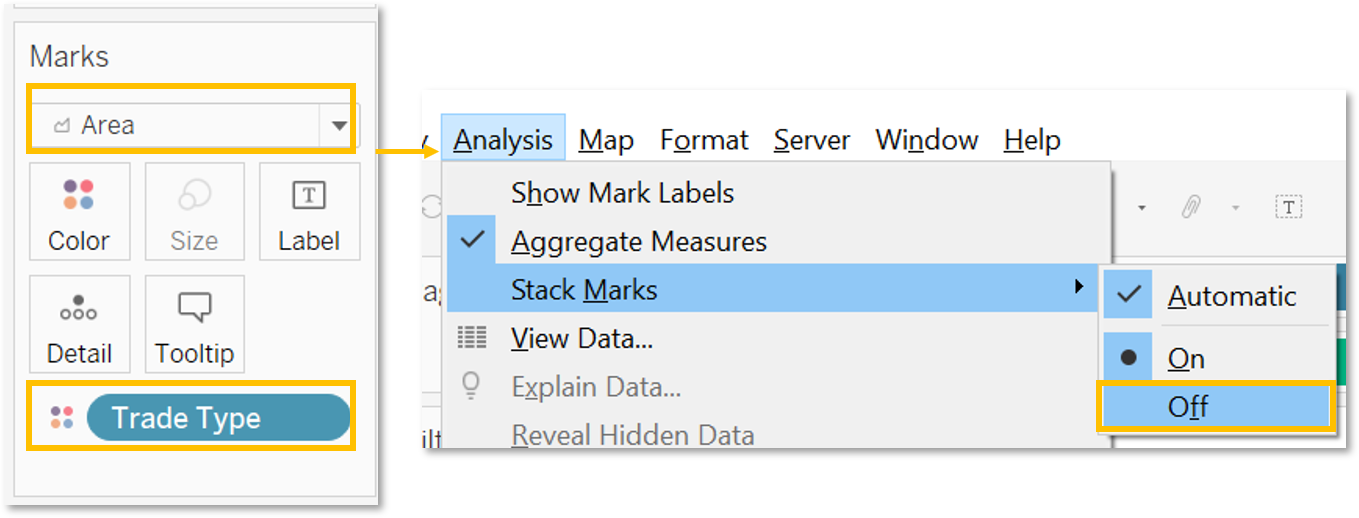Open the Color mark card
This screenshot has width=1359, height=518.
point(79,212)
